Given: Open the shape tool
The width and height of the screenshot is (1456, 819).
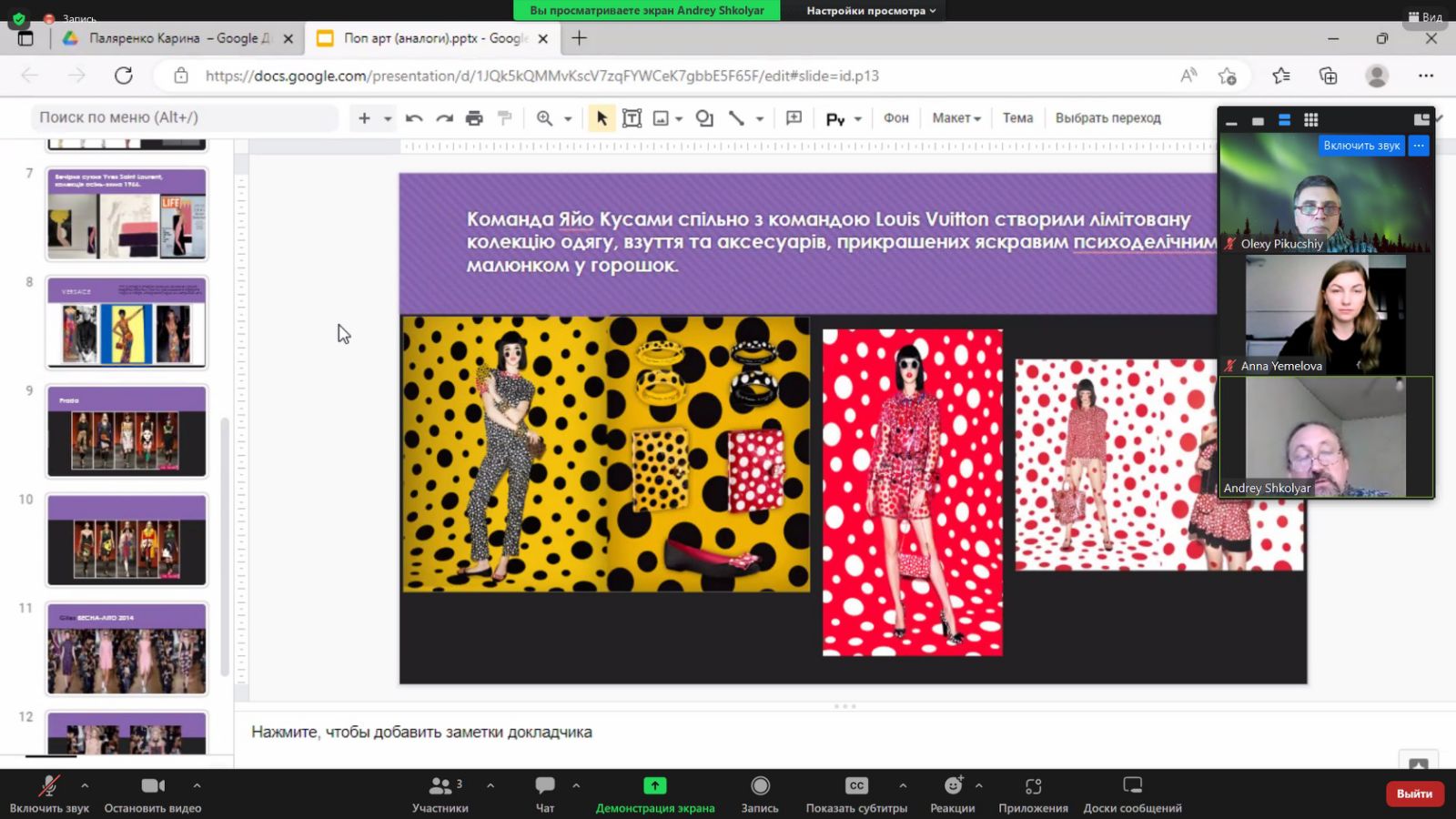Looking at the screenshot, I should [704, 118].
